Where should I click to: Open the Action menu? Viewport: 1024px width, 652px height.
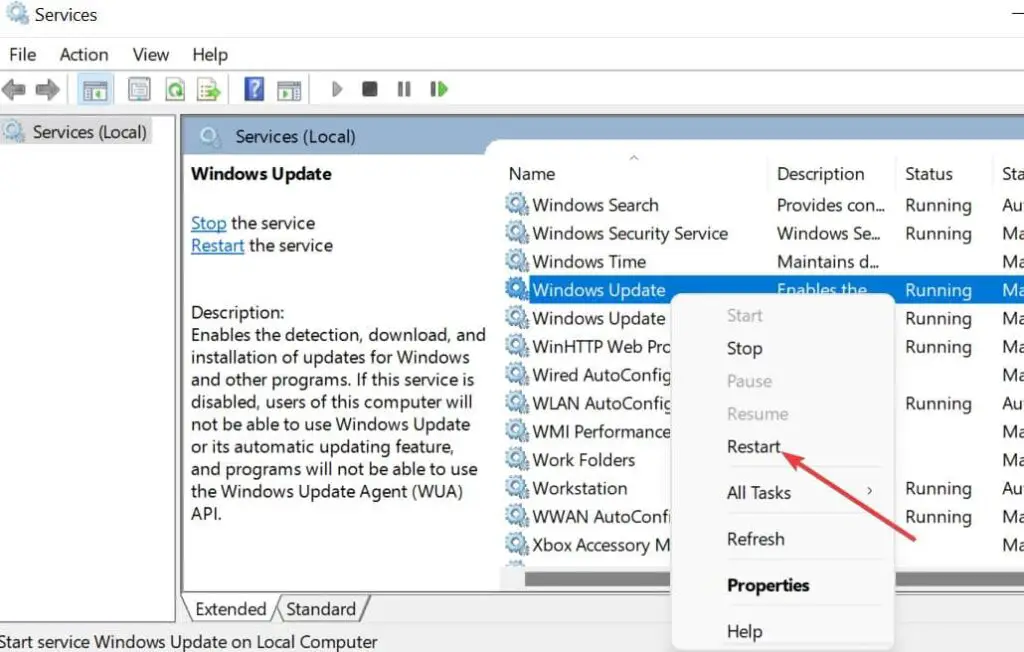83,54
